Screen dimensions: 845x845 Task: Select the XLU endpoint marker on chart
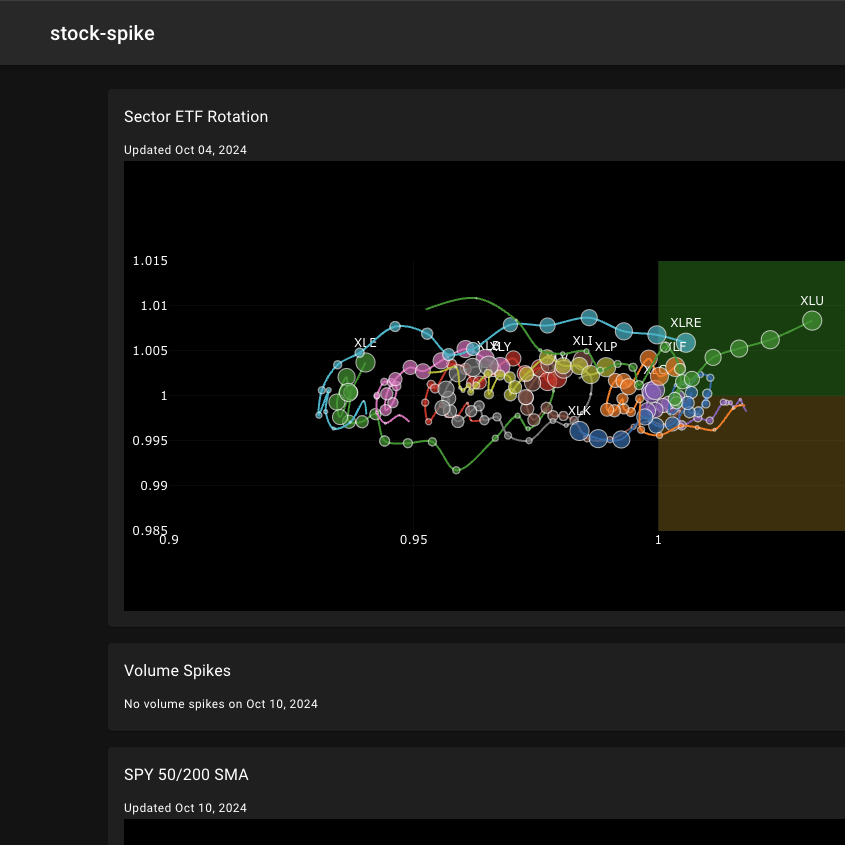[812, 321]
